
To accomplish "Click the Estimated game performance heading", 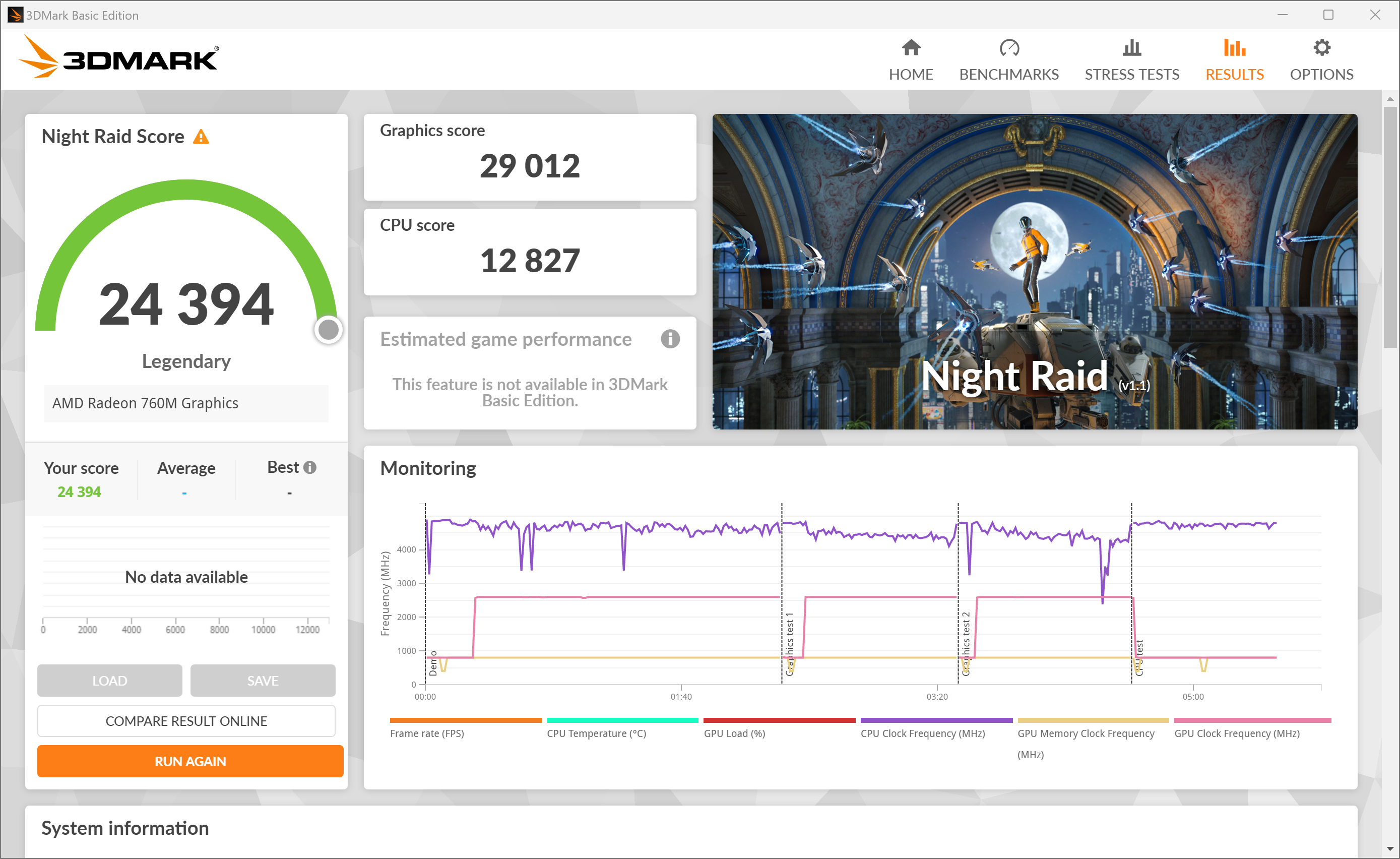I will coord(505,339).
